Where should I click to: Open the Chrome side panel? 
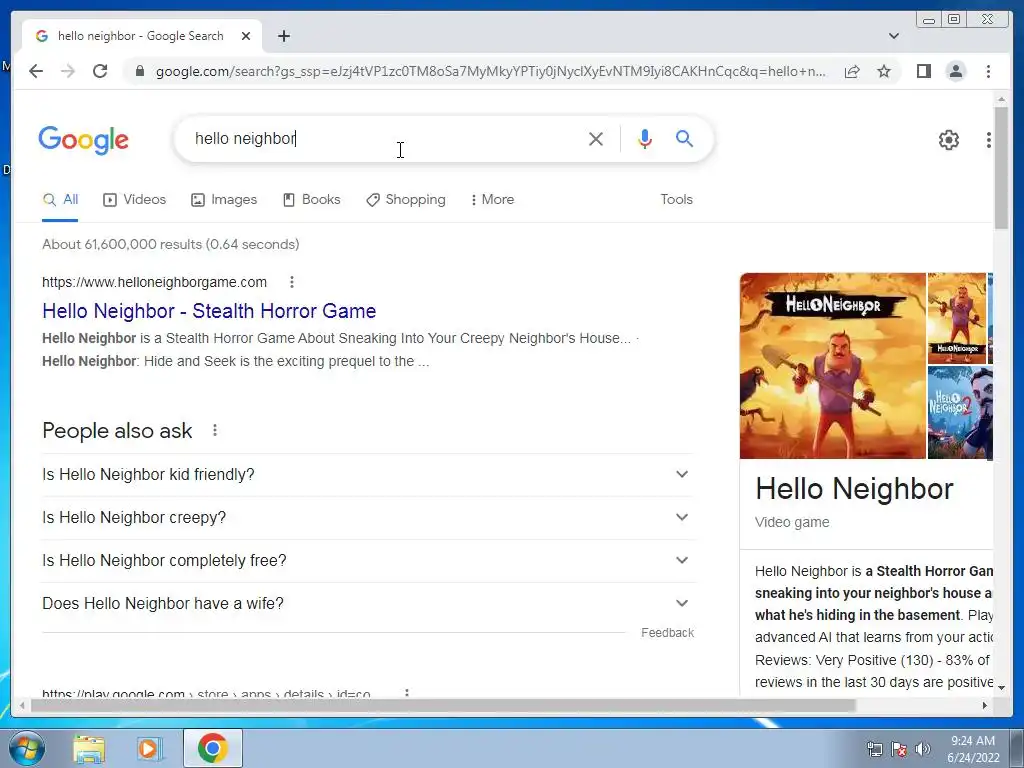click(923, 71)
